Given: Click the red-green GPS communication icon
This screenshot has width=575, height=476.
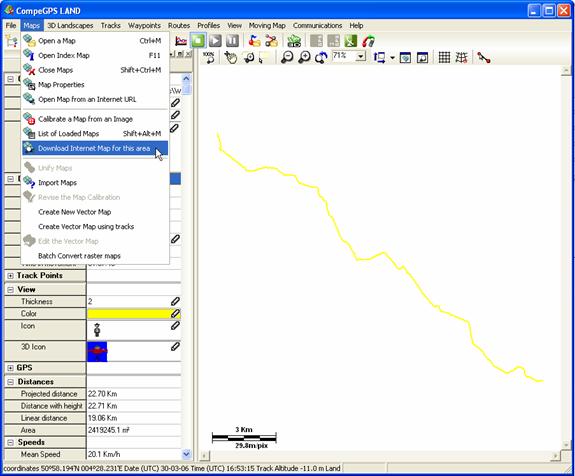Looking at the screenshot, I should (368, 41).
